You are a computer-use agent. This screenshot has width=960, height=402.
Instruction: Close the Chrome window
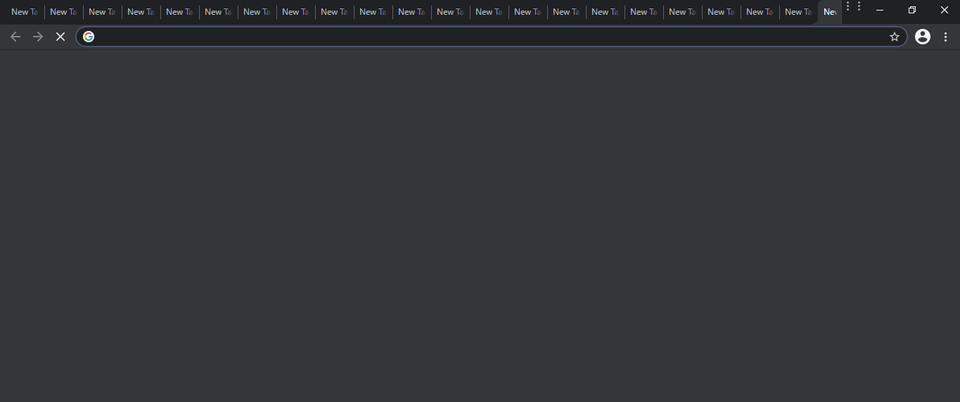coord(944,10)
